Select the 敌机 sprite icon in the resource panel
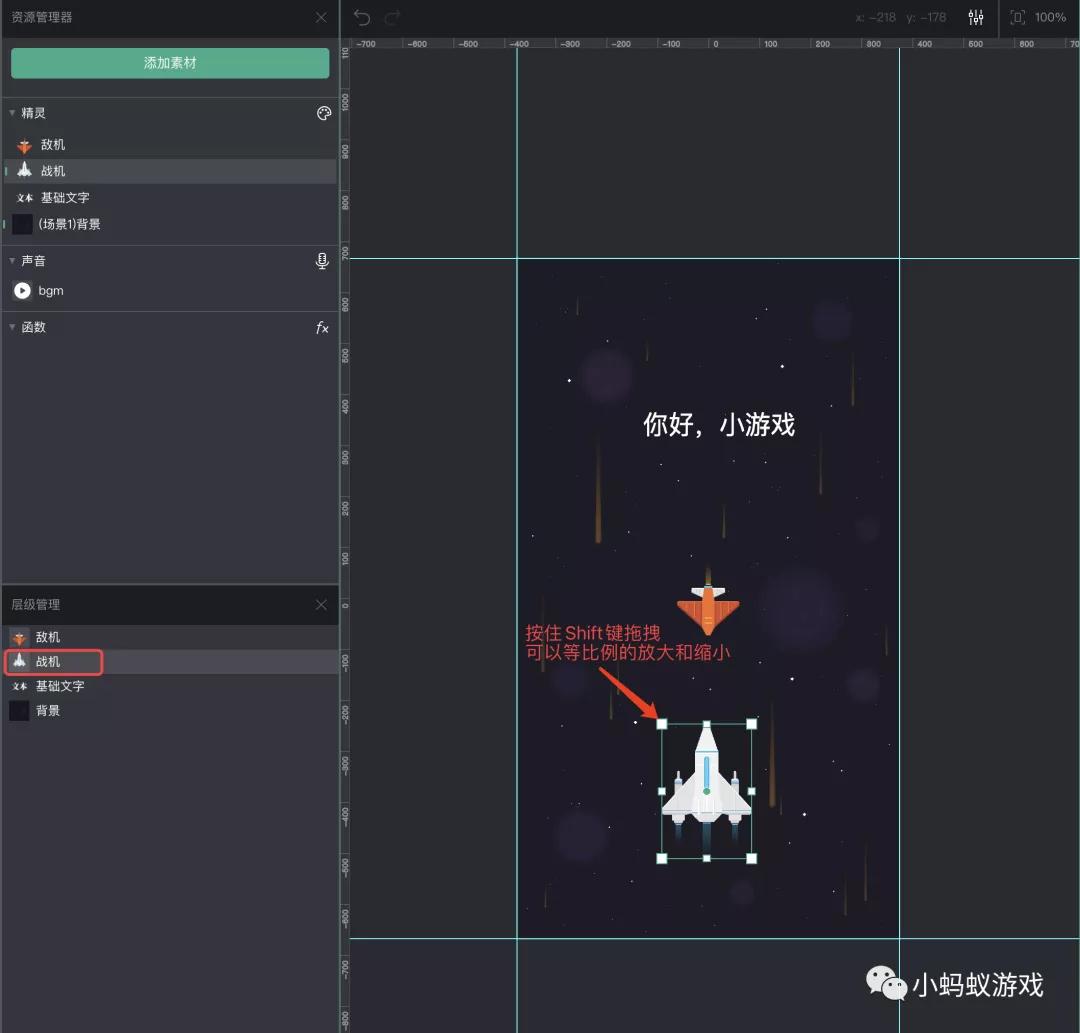This screenshot has height=1033, width=1080. (23, 144)
